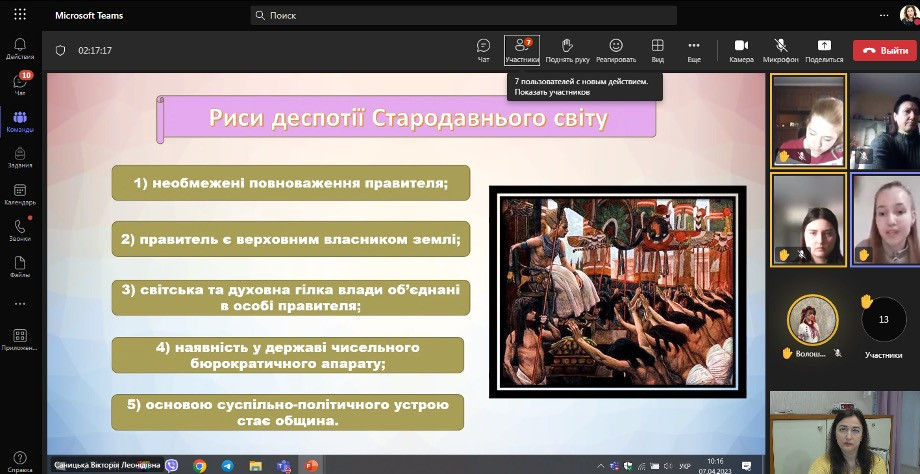Screen dimensions: 920x474
Task: Raise hand with Поднять руку
Action: 567,51
